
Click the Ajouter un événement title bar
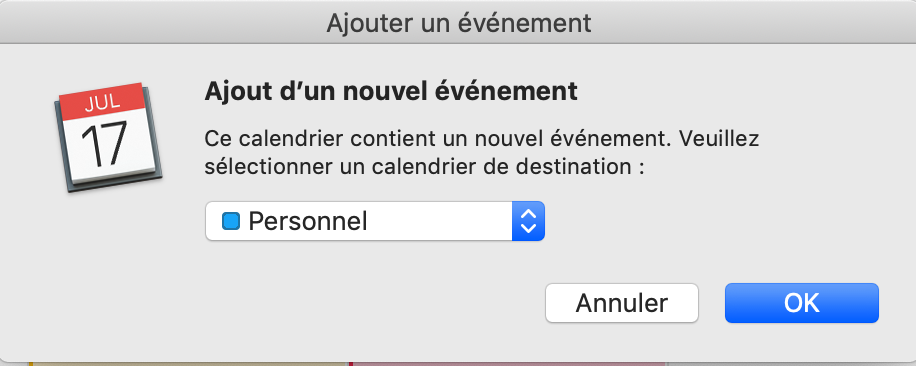(458, 22)
